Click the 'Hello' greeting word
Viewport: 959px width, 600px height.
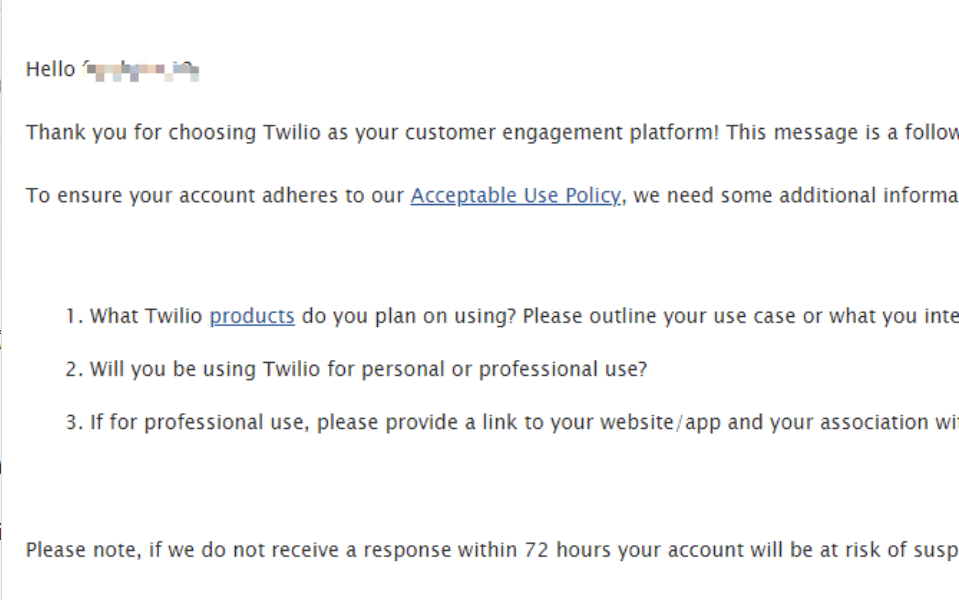pyautogui.click(x=50, y=70)
